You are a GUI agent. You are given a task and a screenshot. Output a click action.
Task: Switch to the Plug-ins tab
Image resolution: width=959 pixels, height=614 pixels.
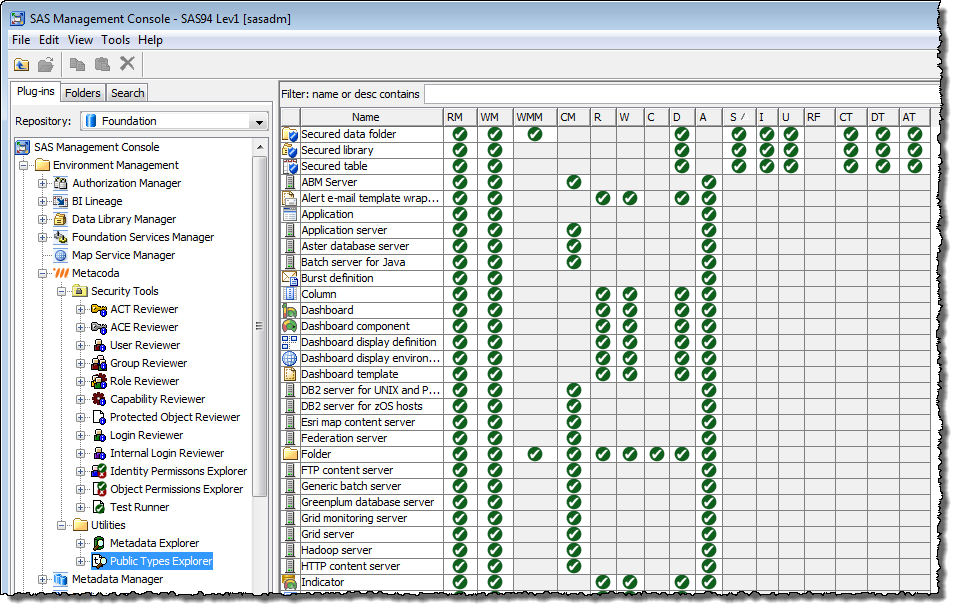tap(35, 92)
